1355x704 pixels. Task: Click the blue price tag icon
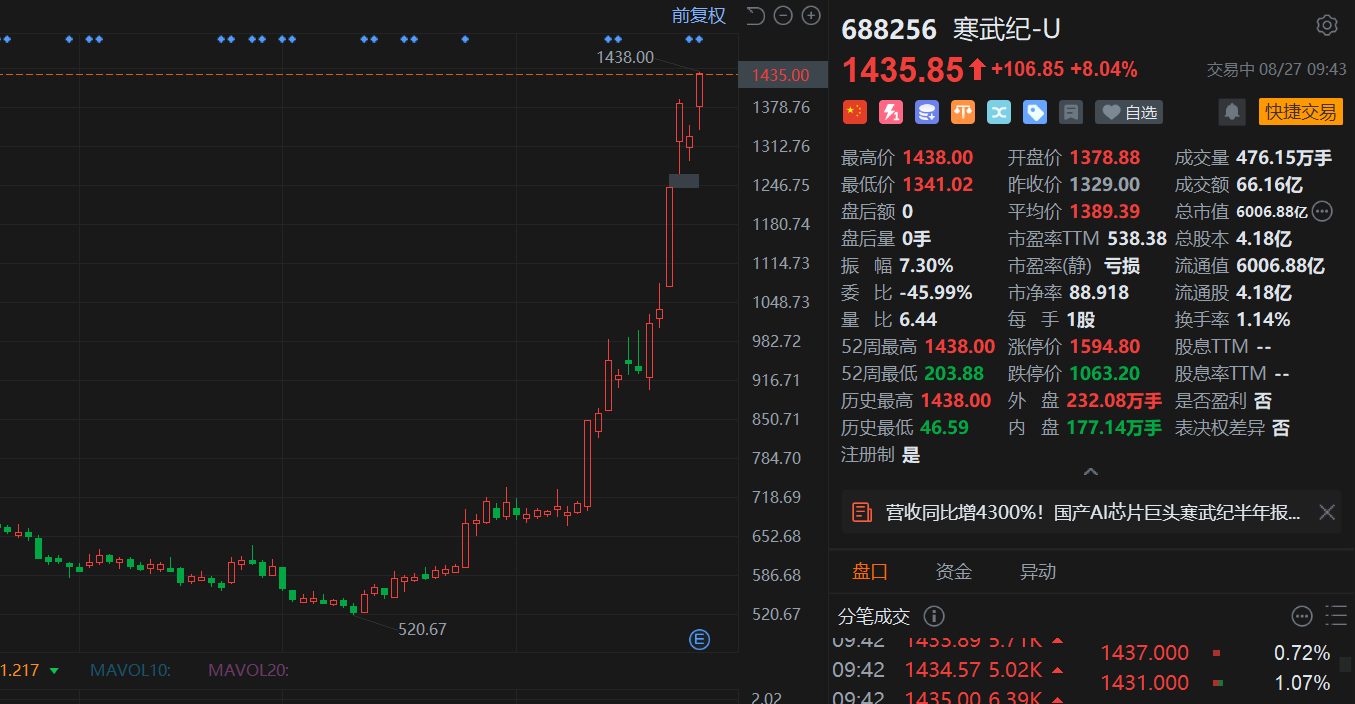[x=1035, y=112]
